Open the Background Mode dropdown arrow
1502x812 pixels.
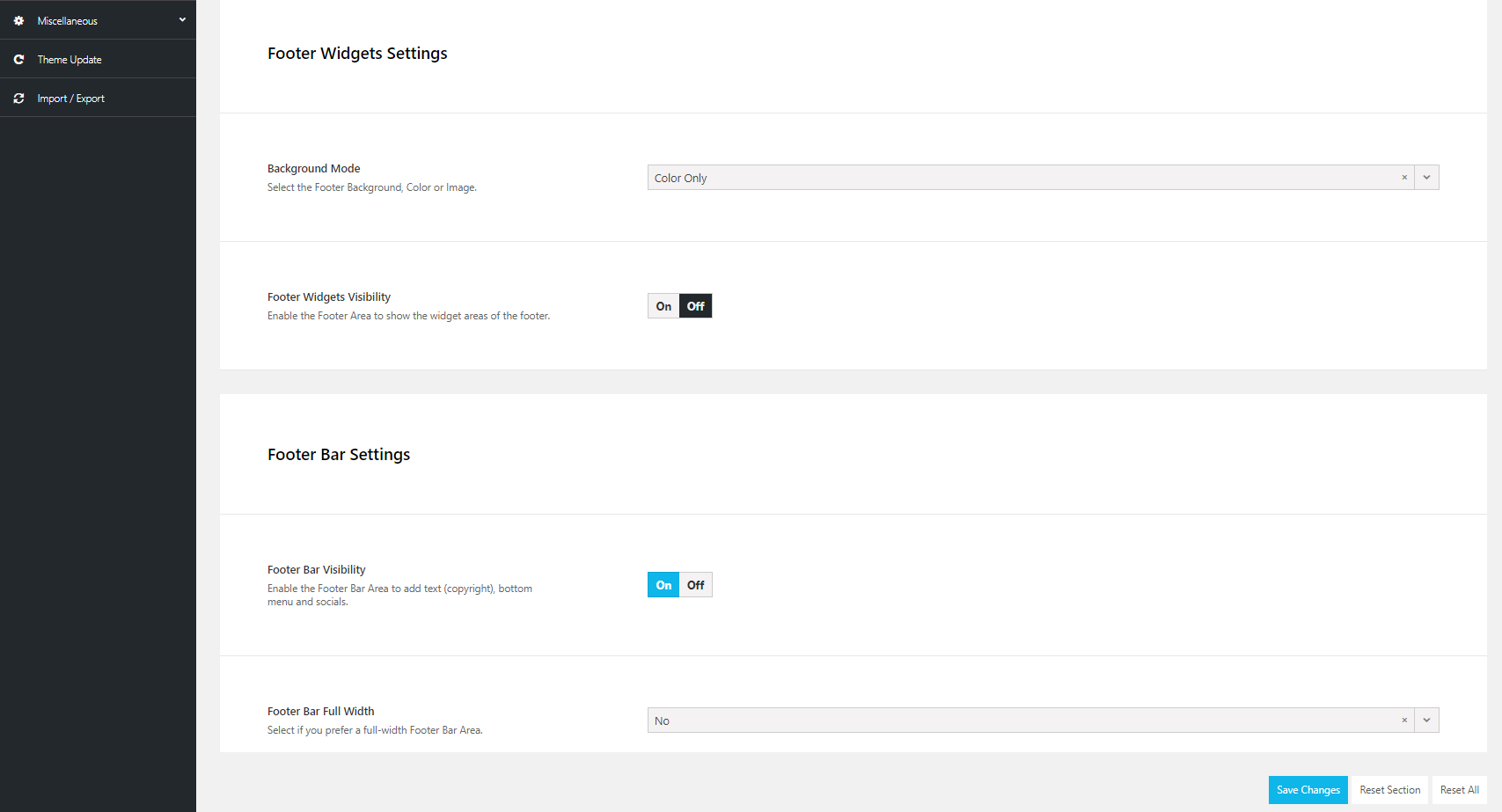1426,178
